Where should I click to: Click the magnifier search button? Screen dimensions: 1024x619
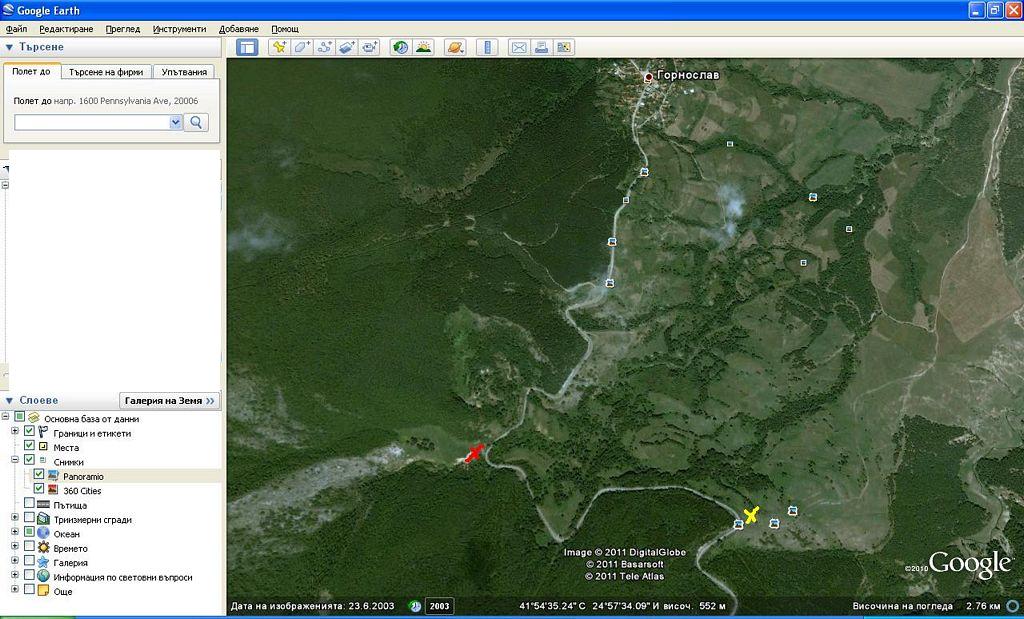point(196,122)
